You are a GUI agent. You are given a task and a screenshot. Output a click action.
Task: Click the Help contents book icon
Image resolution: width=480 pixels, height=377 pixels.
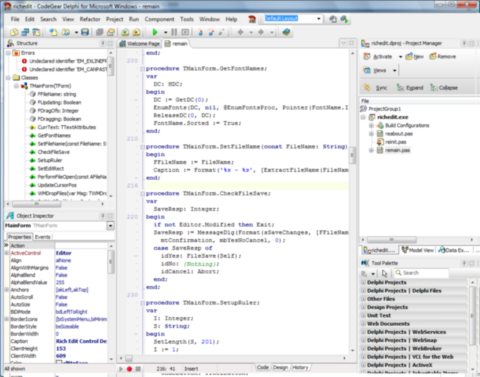(286, 32)
